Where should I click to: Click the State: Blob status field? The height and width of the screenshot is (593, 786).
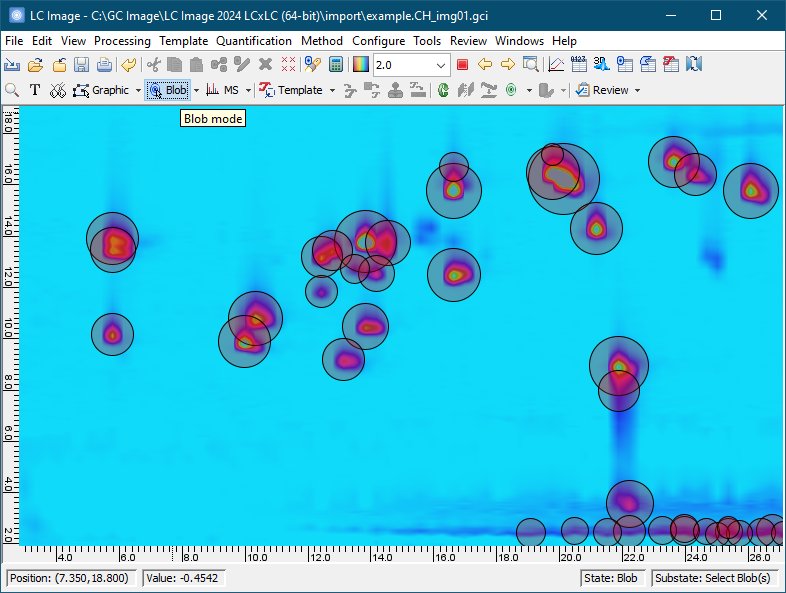pyautogui.click(x=612, y=578)
